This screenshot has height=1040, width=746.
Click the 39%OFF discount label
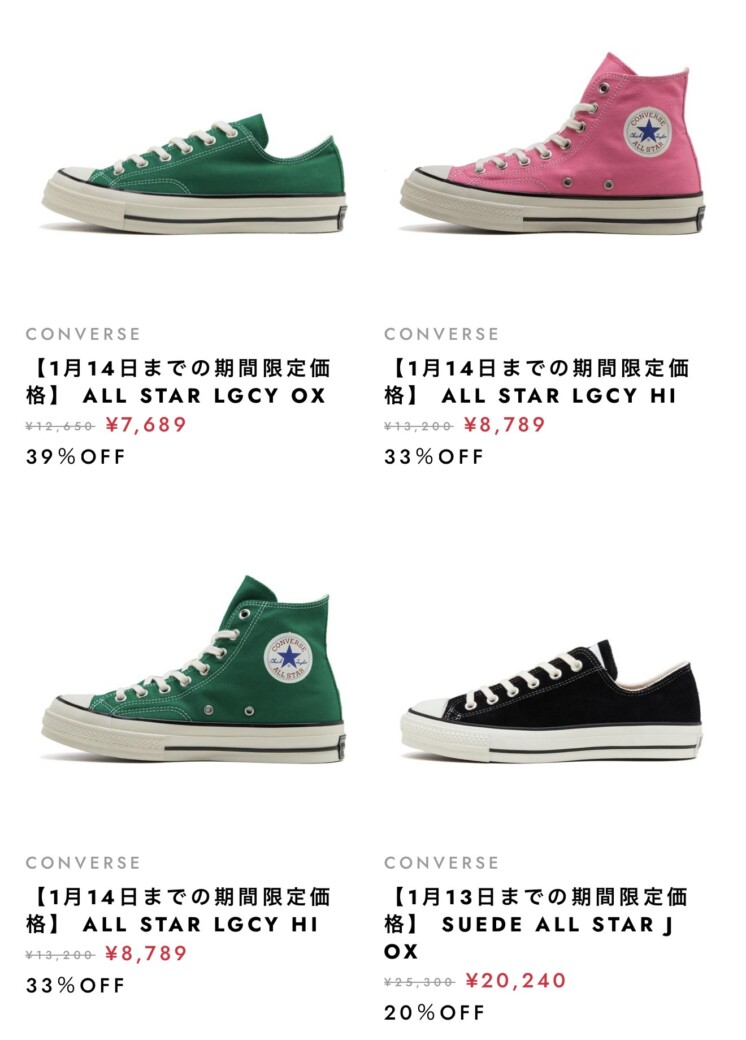pos(76,457)
